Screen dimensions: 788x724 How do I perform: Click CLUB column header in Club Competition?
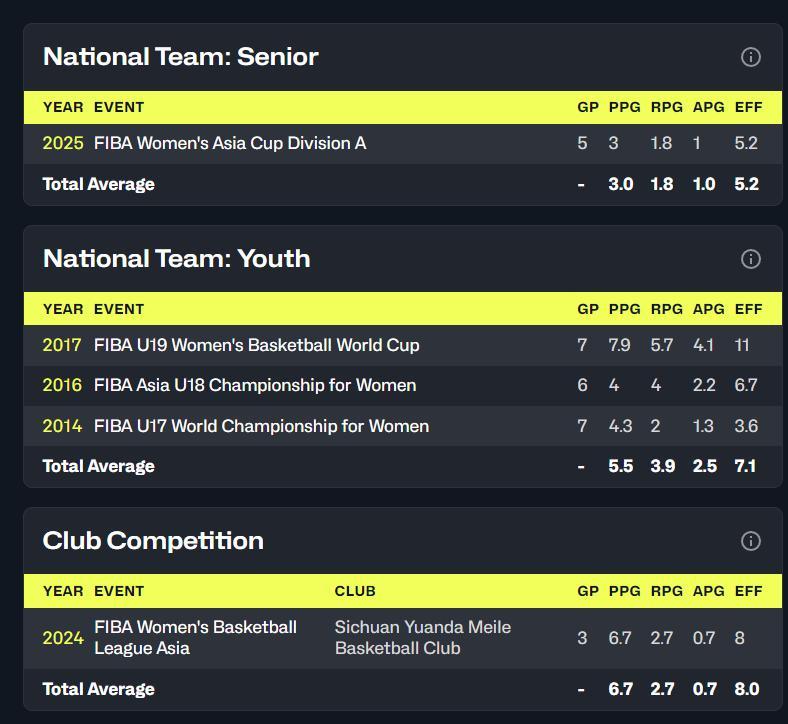355,591
